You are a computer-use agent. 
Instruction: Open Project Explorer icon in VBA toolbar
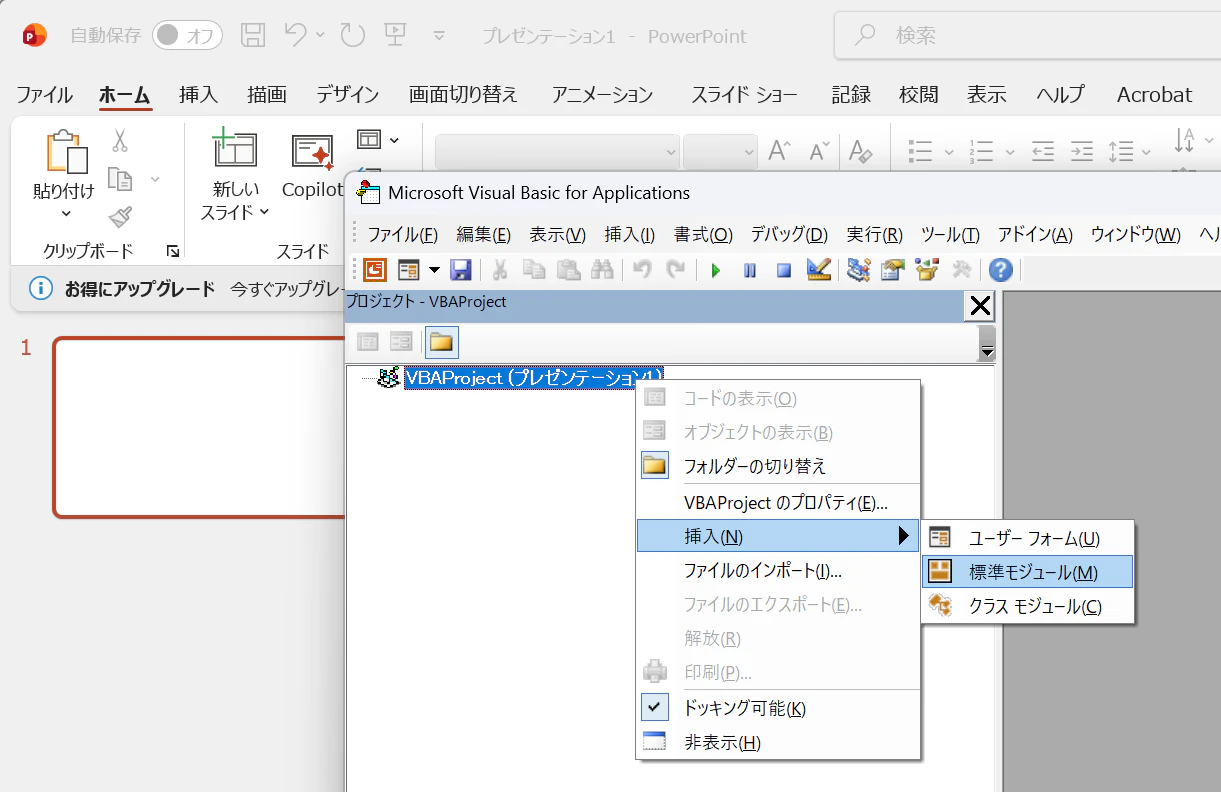(x=858, y=270)
